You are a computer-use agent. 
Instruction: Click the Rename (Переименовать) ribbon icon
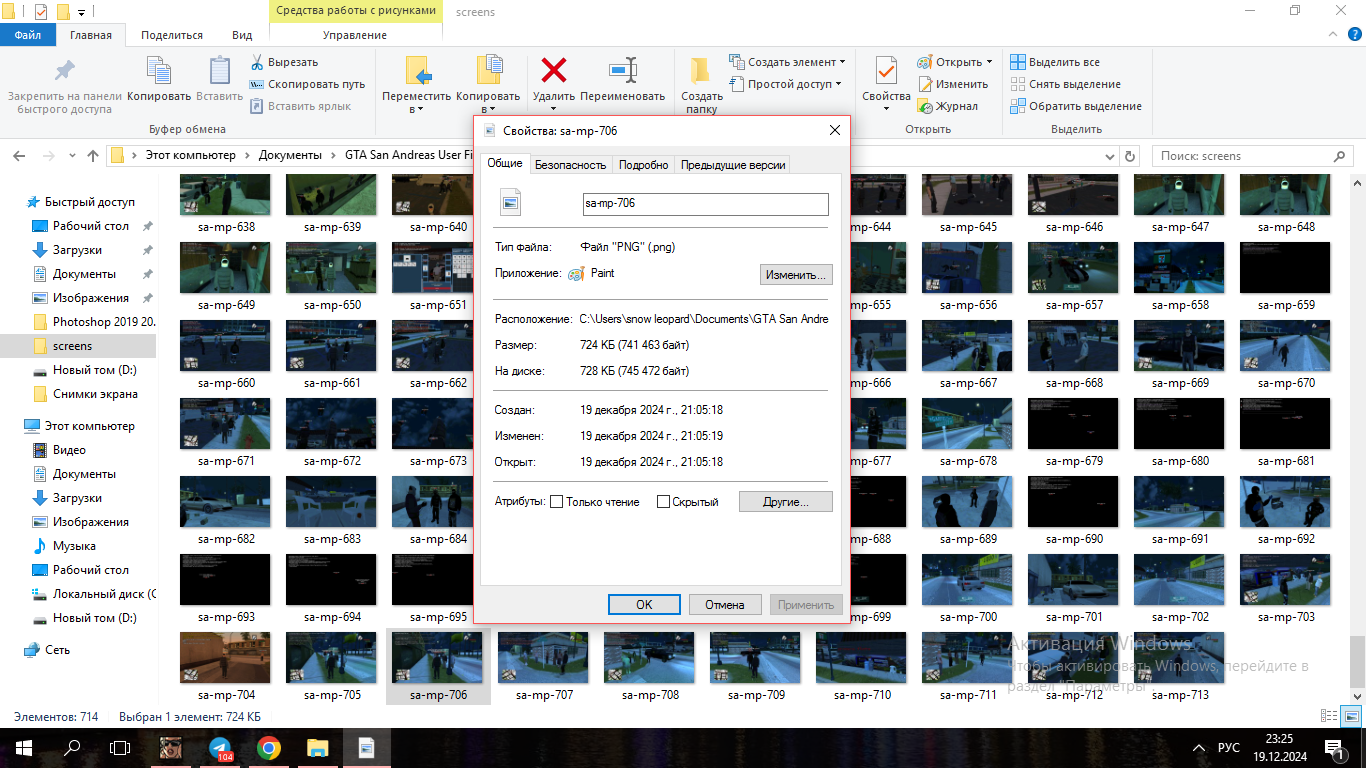pyautogui.click(x=622, y=71)
